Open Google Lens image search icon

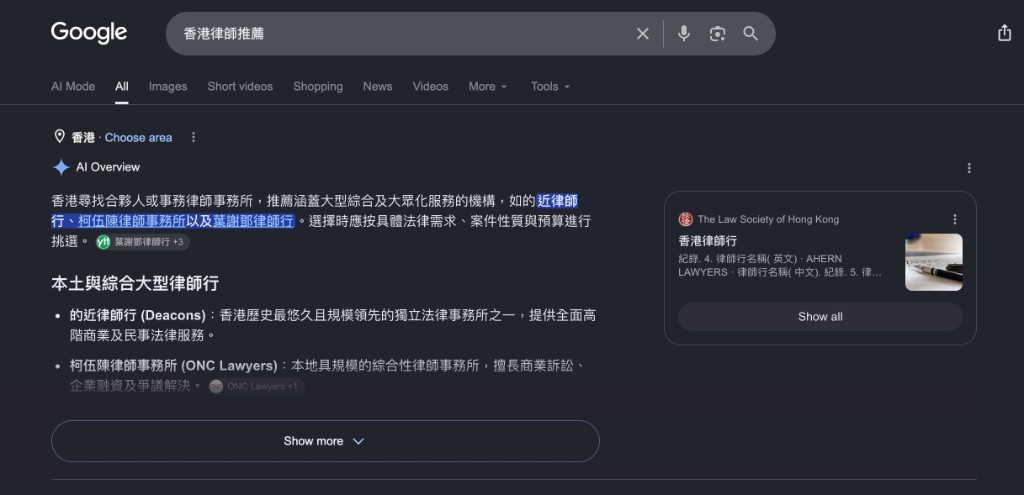[717, 34]
